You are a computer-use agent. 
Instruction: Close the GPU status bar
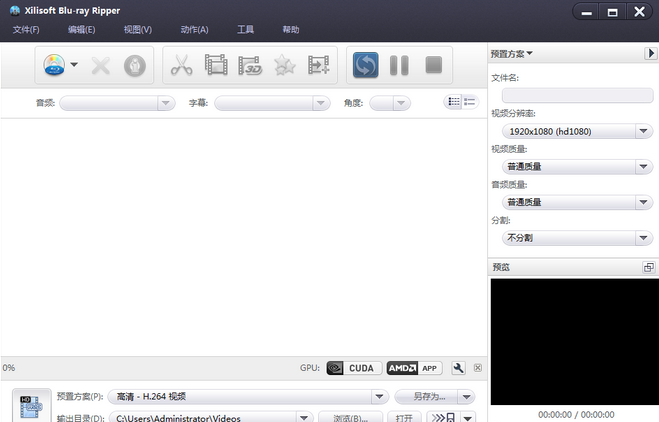pos(478,368)
